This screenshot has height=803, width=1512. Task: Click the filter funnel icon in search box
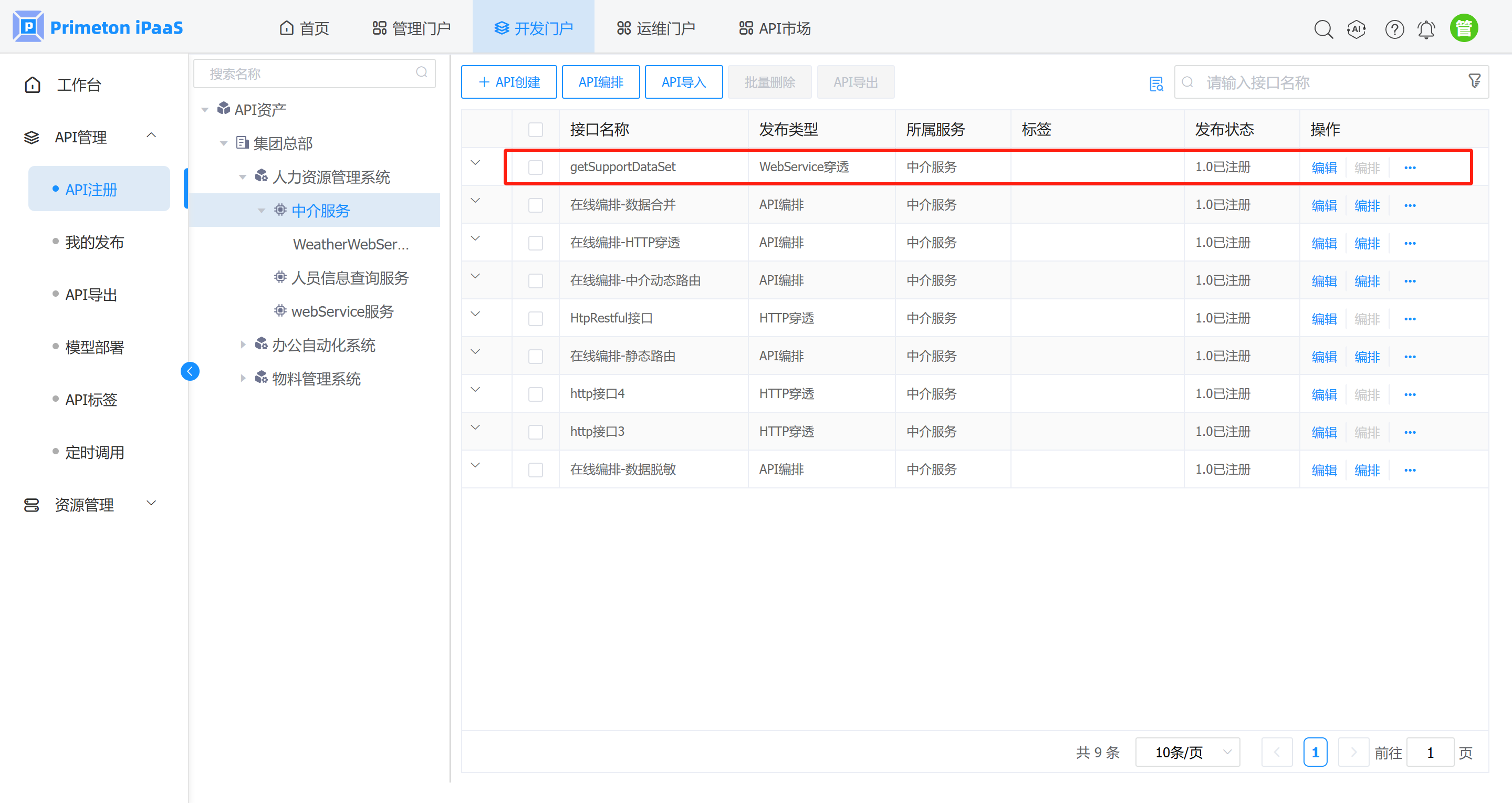(1474, 81)
